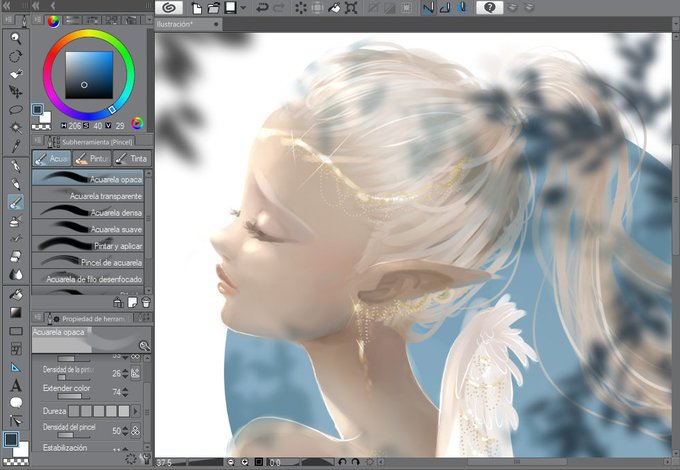680x470 pixels.
Task: Clear selection with the dotted burst icon
Action: point(301,8)
